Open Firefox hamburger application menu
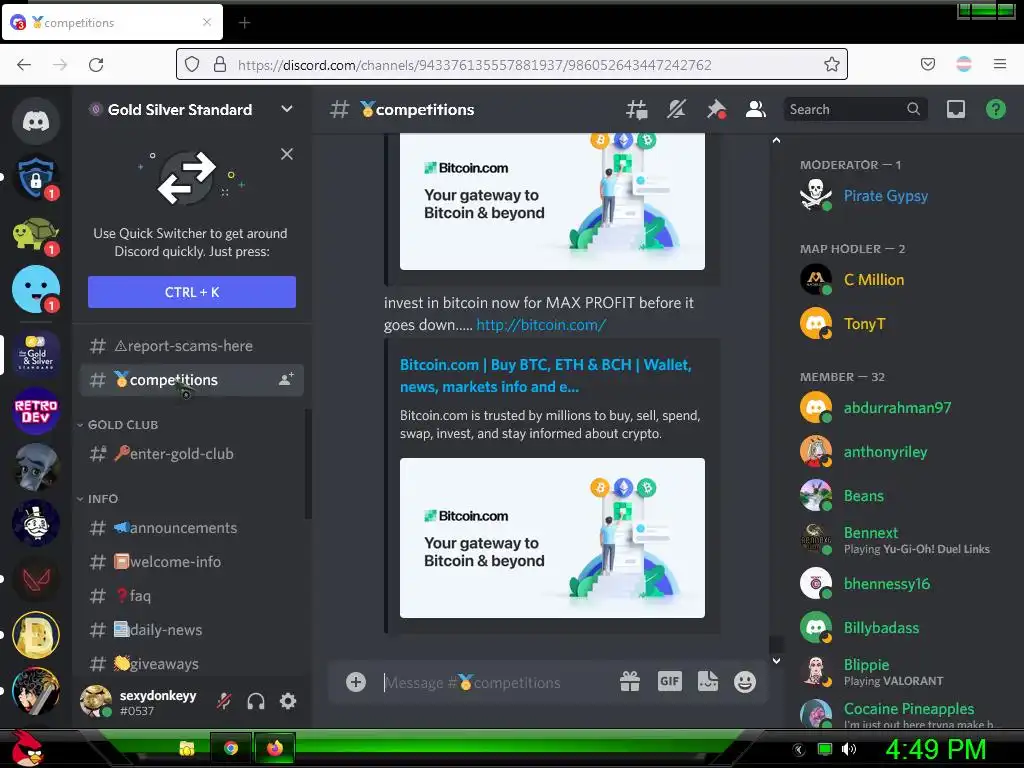 point(1000,64)
